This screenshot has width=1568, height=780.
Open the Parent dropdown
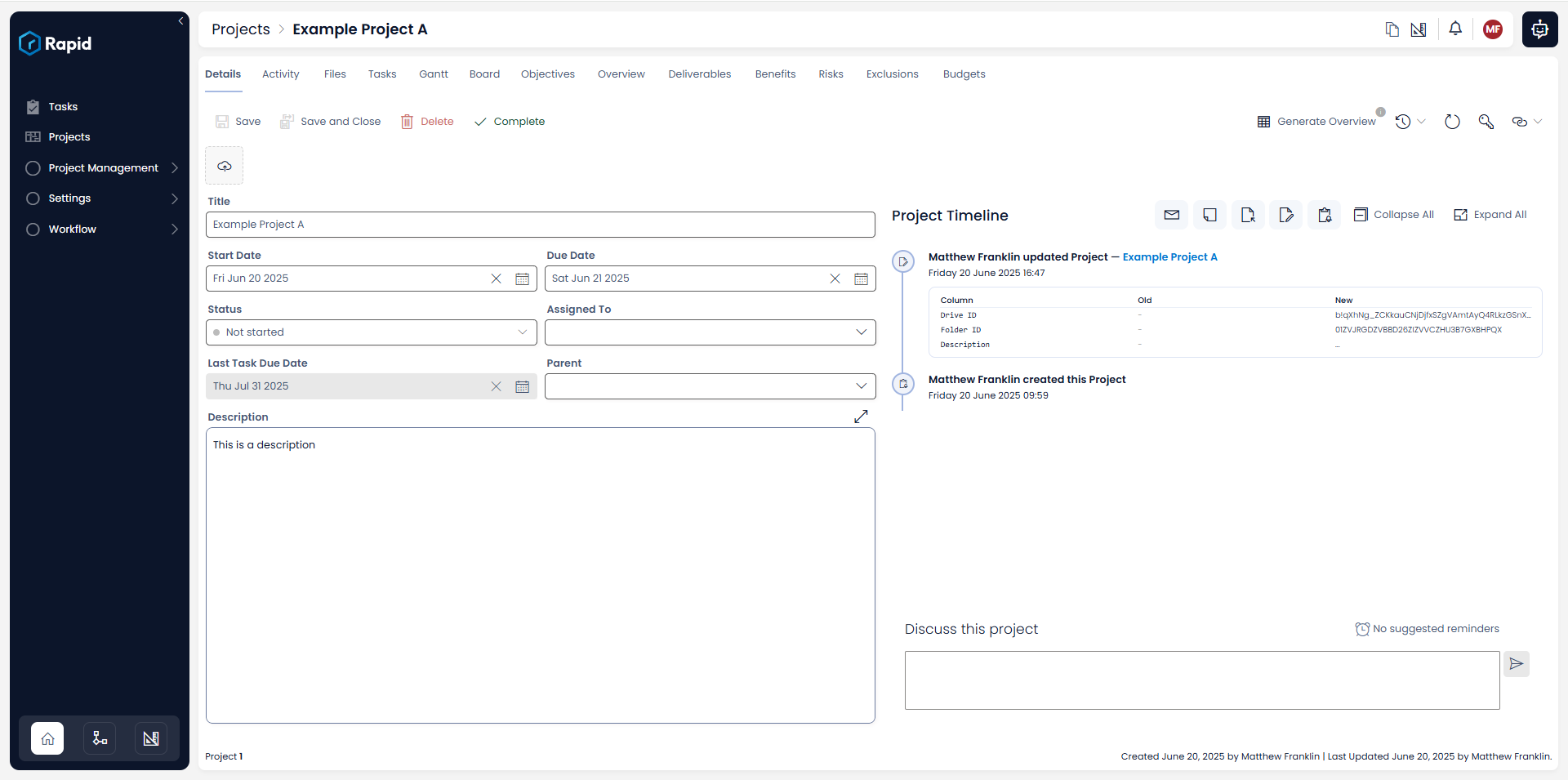pyautogui.click(x=710, y=386)
